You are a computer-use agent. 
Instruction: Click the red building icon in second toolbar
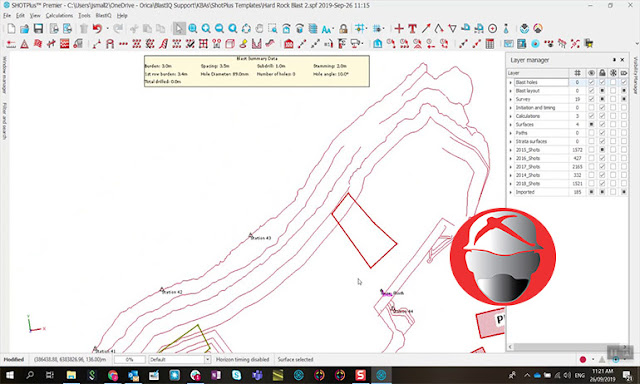tap(289, 44)
